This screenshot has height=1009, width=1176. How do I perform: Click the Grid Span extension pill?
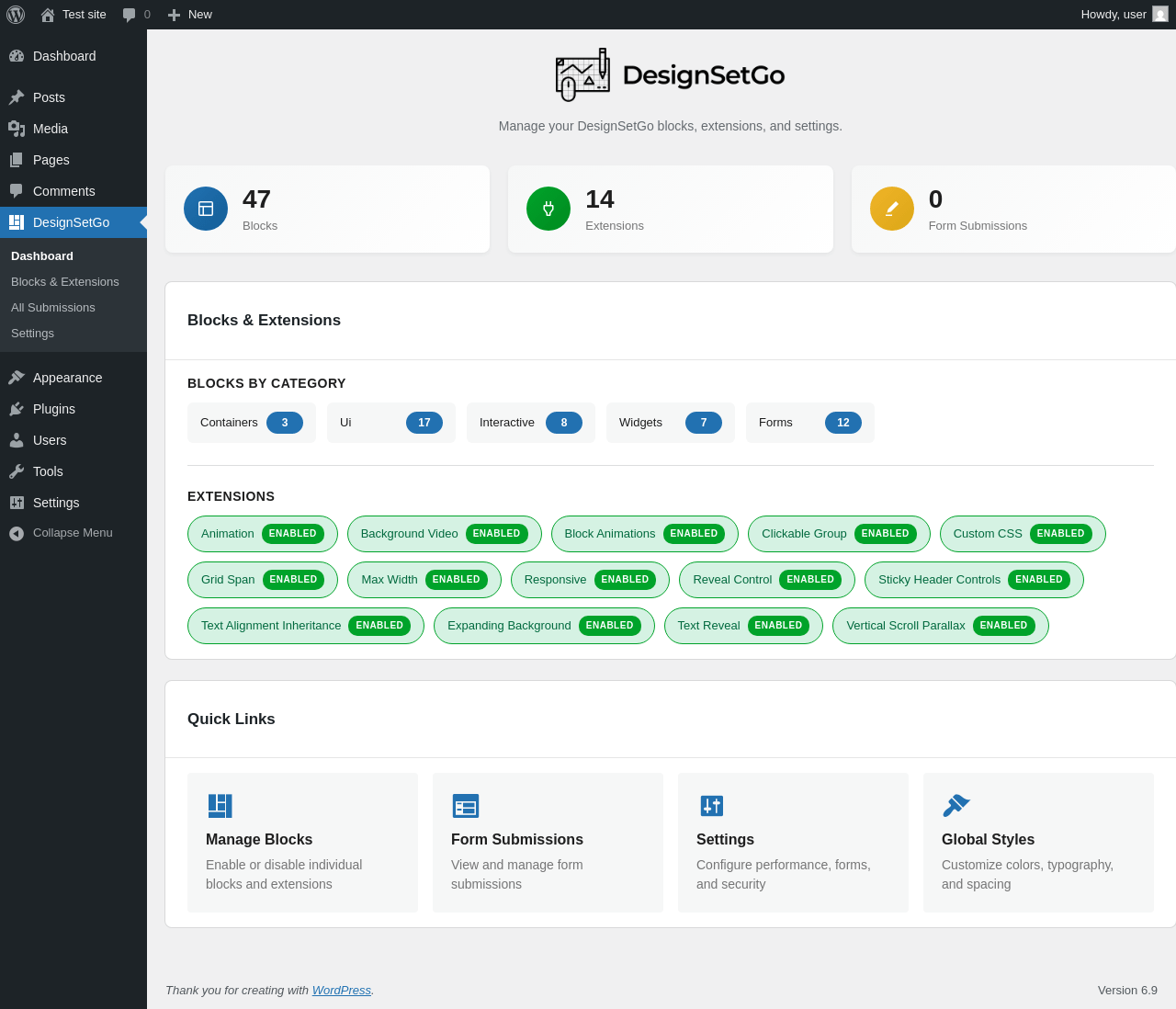click(263, 580)
